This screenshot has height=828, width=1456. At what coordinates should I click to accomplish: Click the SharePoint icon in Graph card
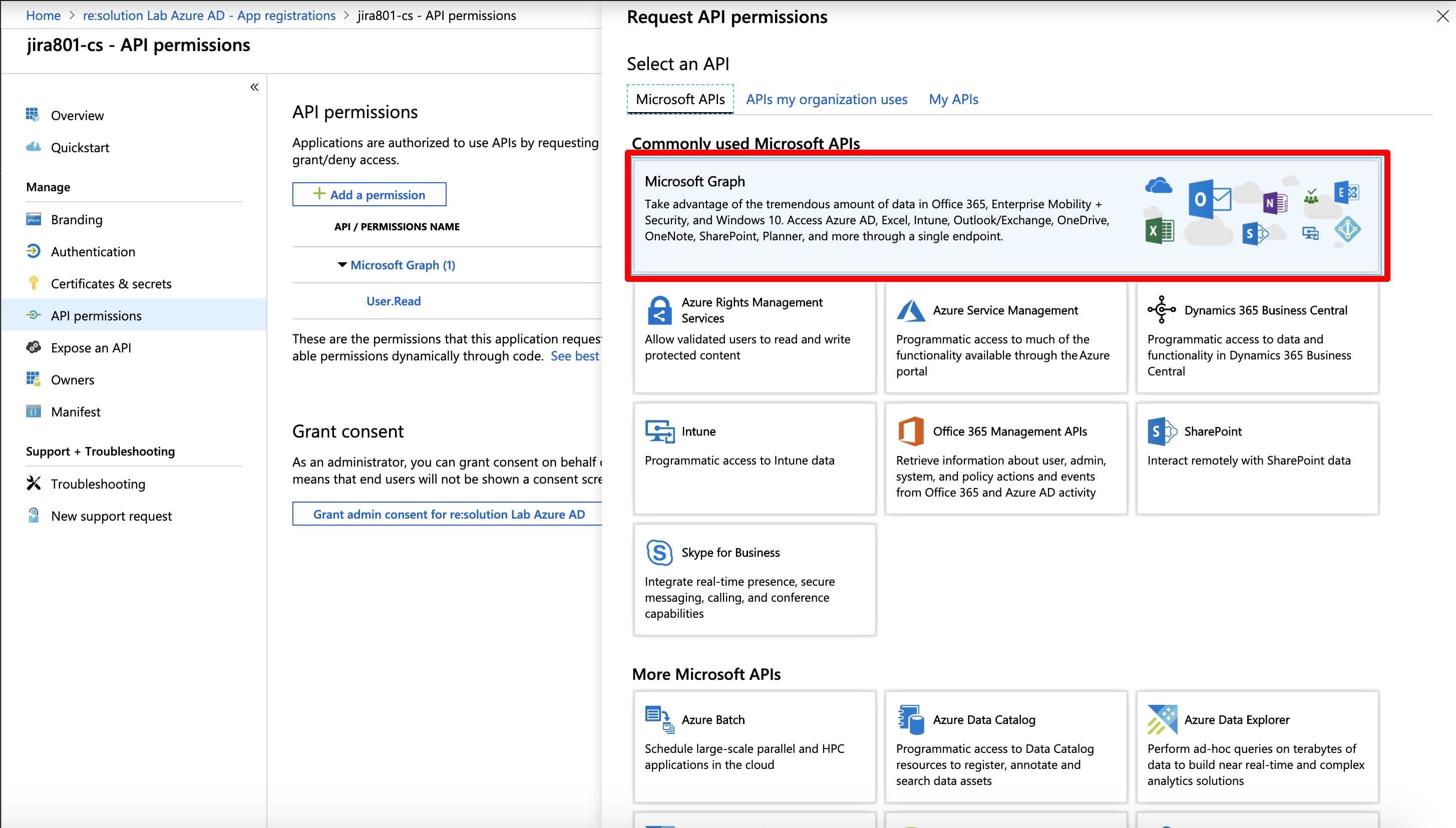coord(1255,233)
